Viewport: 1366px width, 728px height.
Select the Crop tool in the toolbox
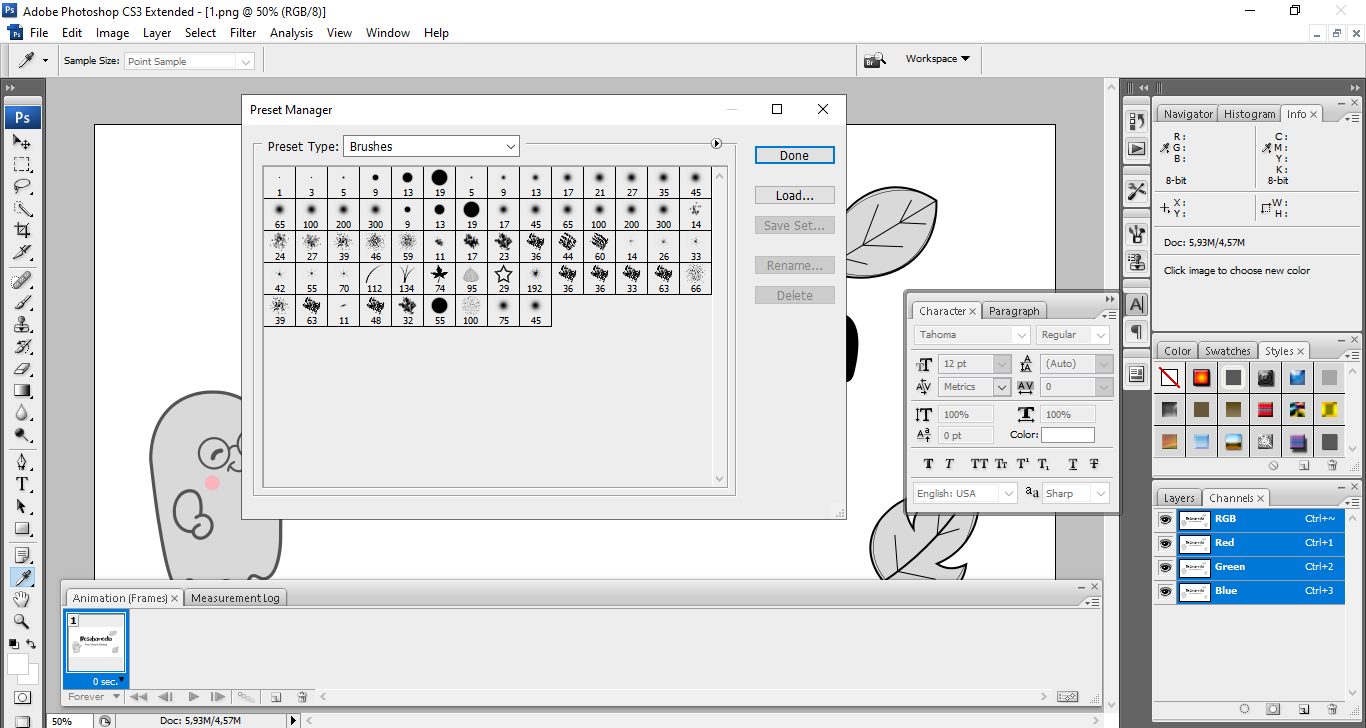coord(22,230)
